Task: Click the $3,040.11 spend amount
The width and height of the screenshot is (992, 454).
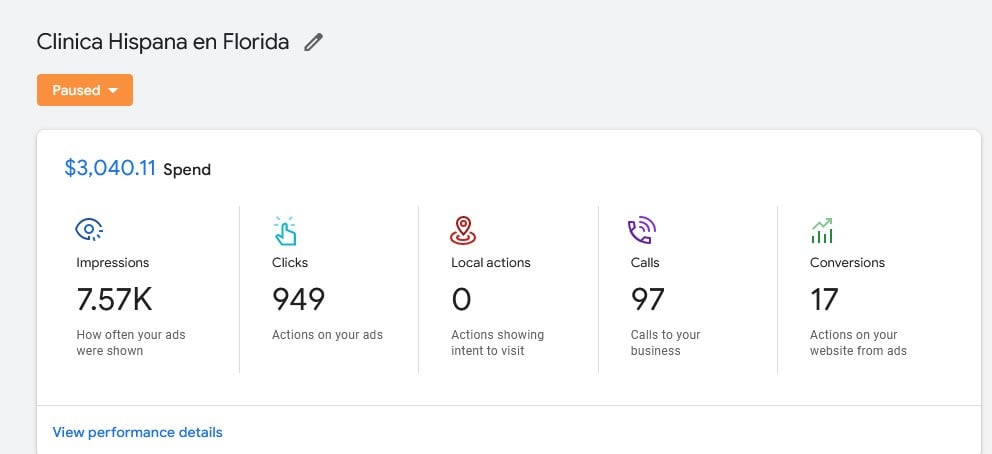Action: coord(110,168)
